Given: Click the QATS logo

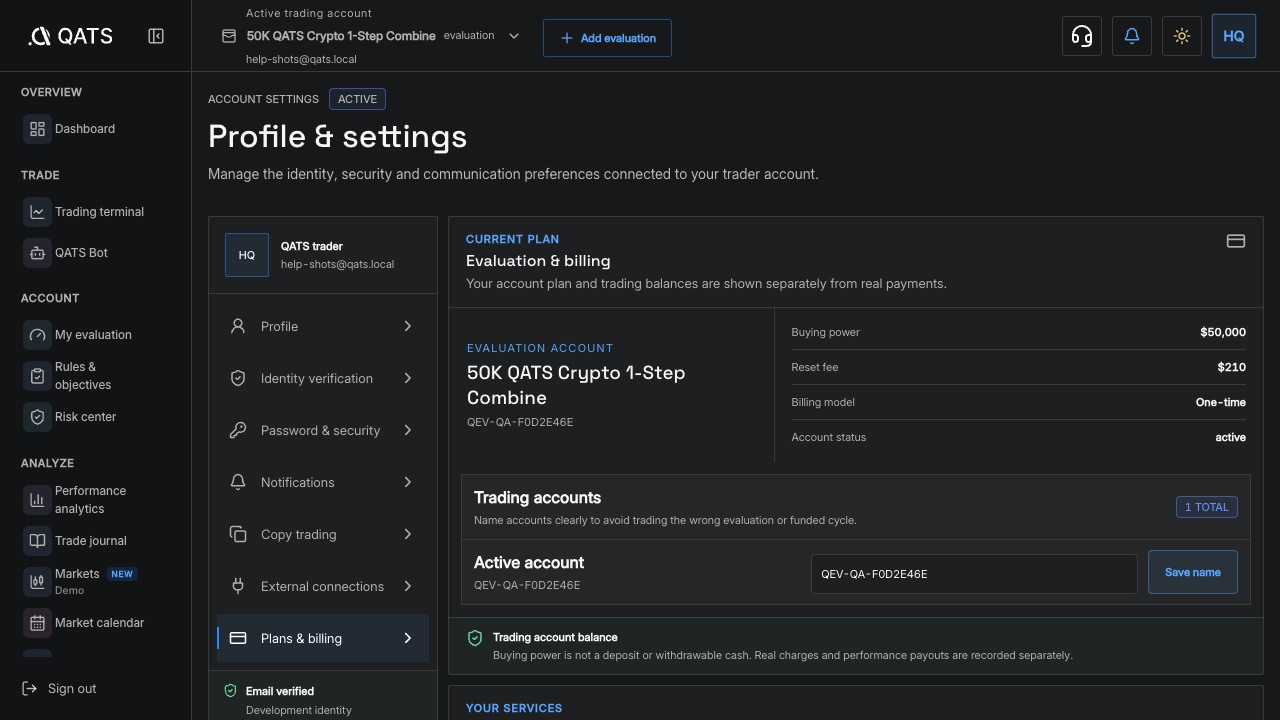Looking at the screenshot, I should 70,36.
